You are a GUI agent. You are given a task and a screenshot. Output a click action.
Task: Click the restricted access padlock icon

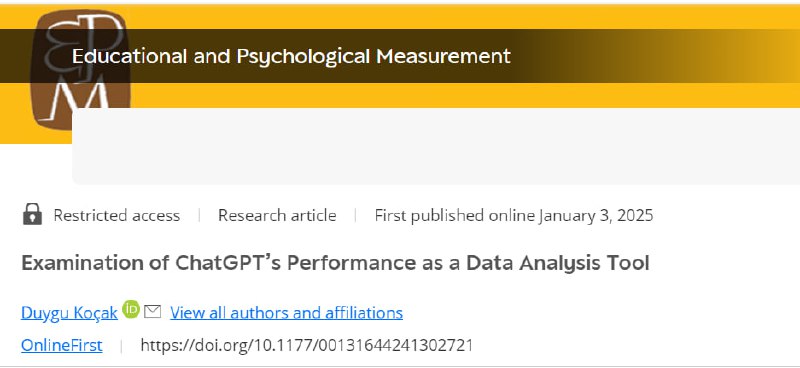point(32,214)
